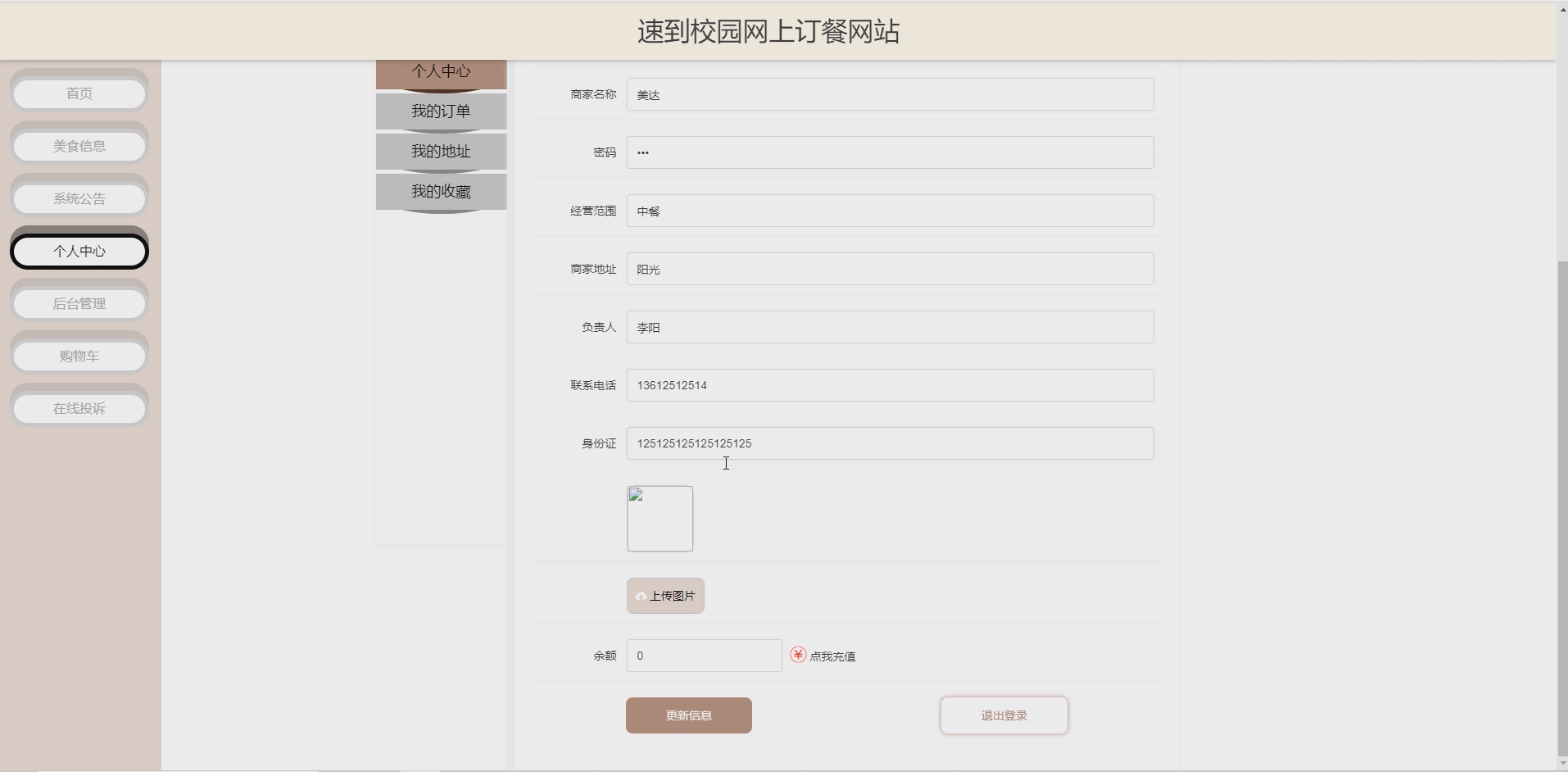
Task: Click the 密码 input field
Action: pyautogui.click(x=890, y=152)
